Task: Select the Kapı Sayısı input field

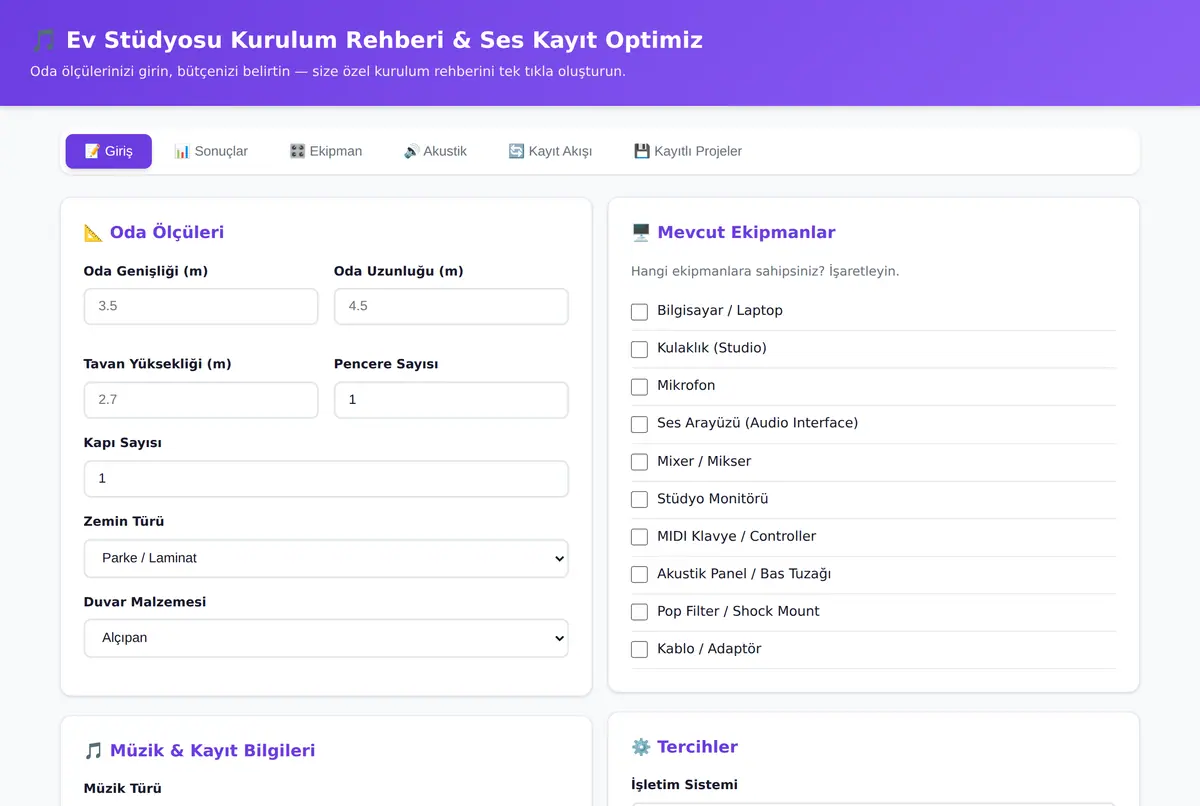Action: 326,478
